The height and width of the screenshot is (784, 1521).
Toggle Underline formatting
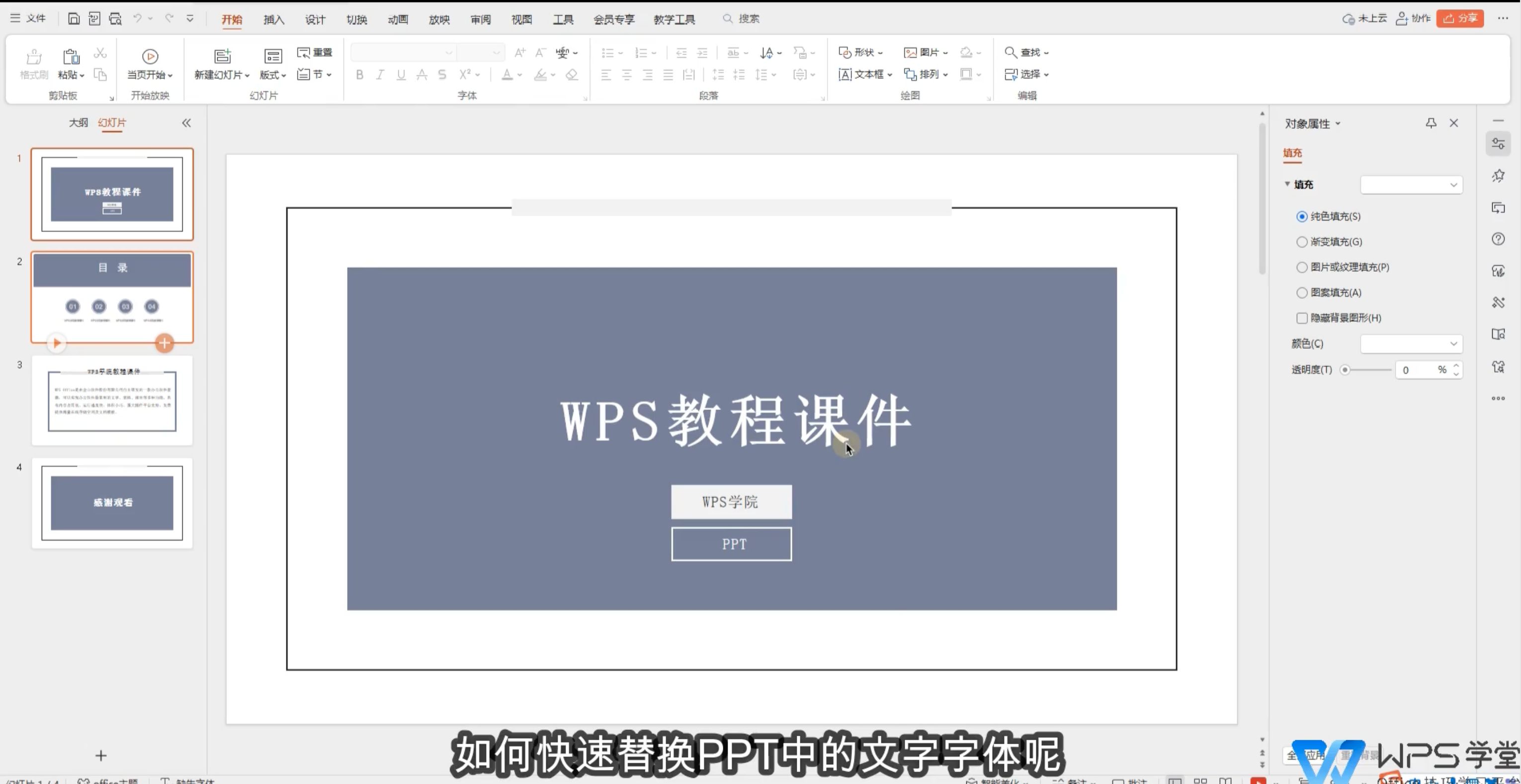pos(401,75)
